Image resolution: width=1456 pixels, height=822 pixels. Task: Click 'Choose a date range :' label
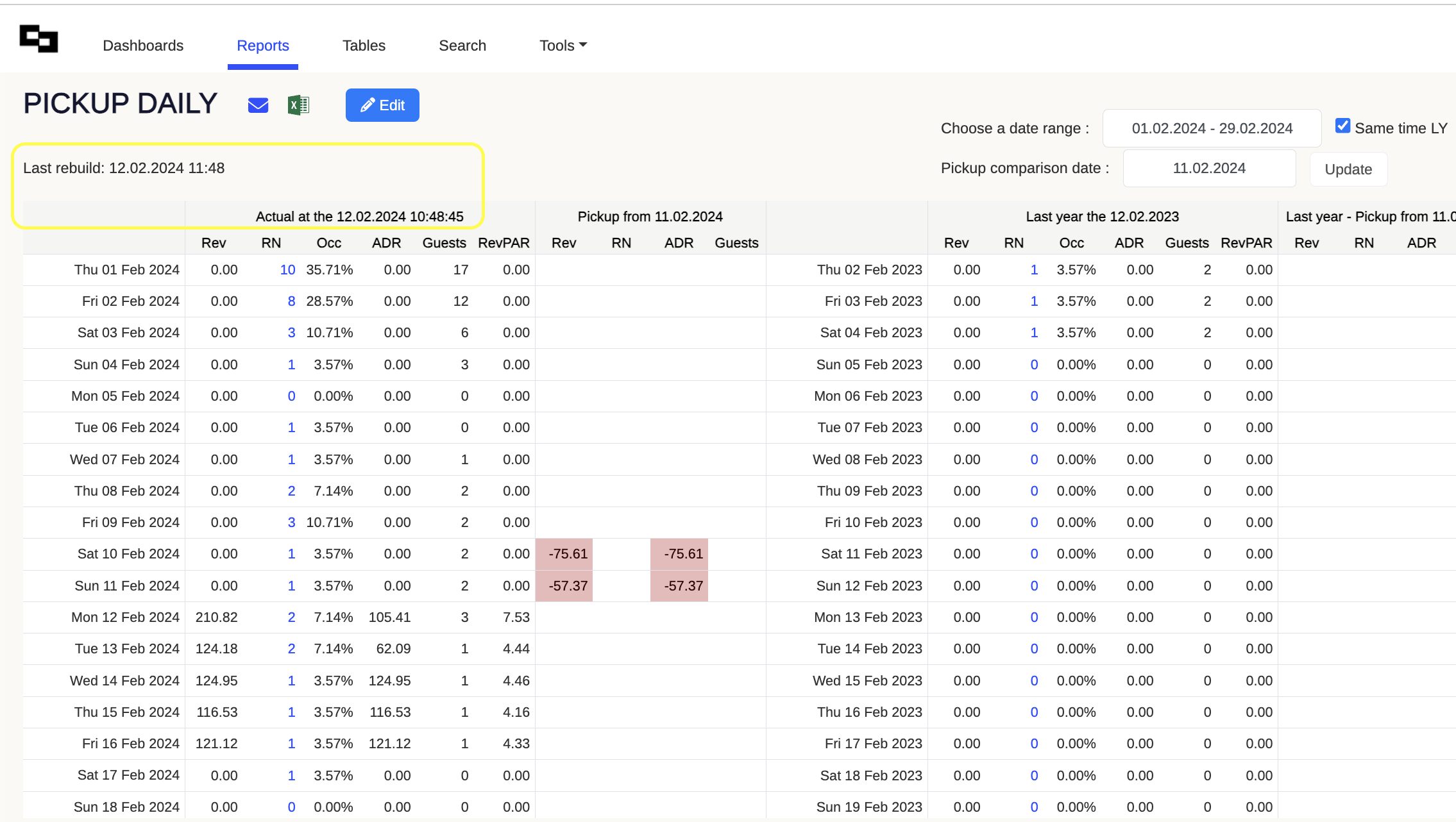pyautogui.click(x=1015, y=128)
